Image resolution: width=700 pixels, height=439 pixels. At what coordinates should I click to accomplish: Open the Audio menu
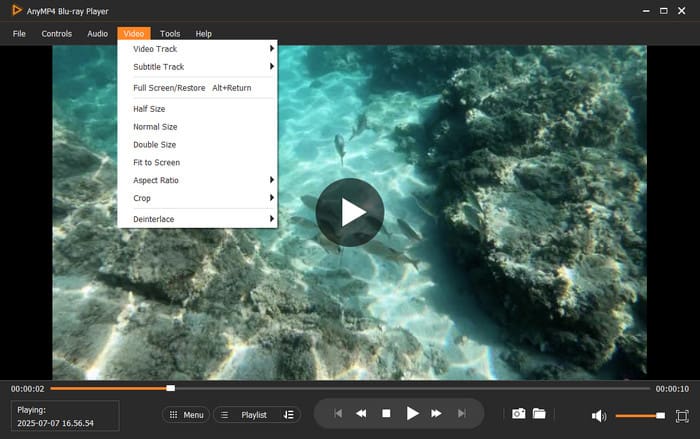(97, 33)
